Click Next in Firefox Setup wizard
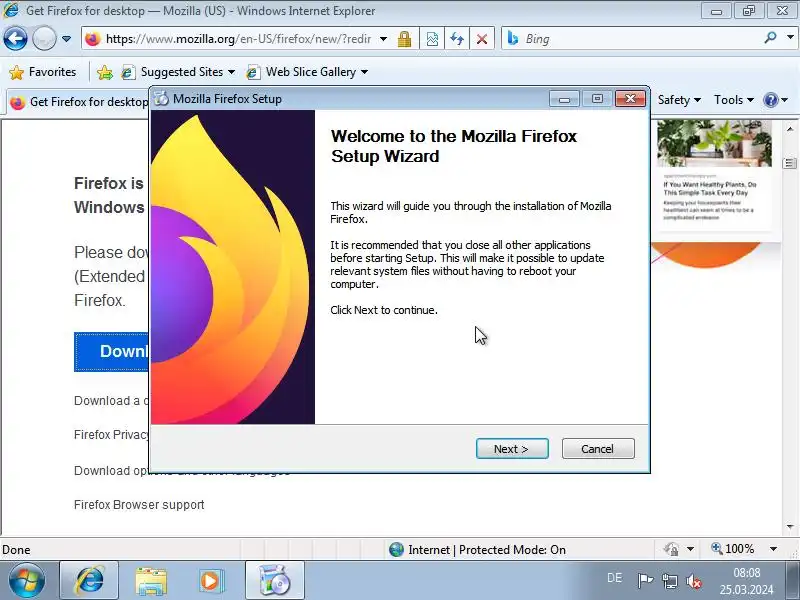Viewport: 800px width, 600px height. coord(512,449)
